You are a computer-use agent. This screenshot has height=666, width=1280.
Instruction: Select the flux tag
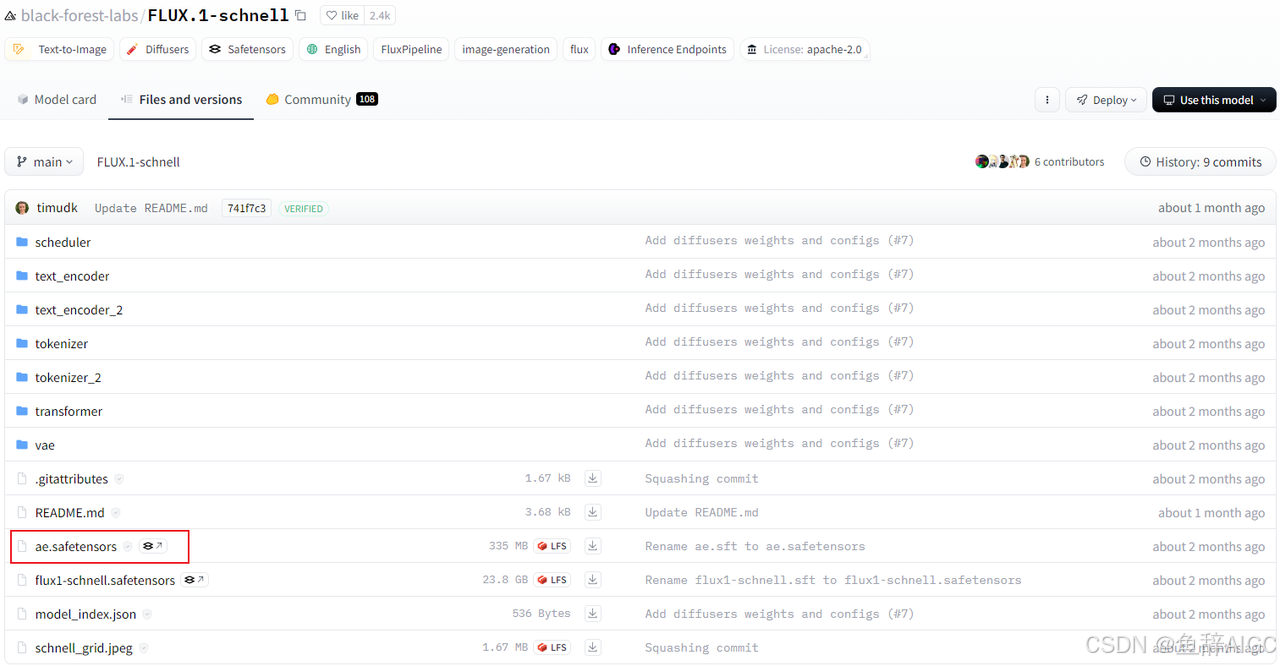(x=579, y=49)
